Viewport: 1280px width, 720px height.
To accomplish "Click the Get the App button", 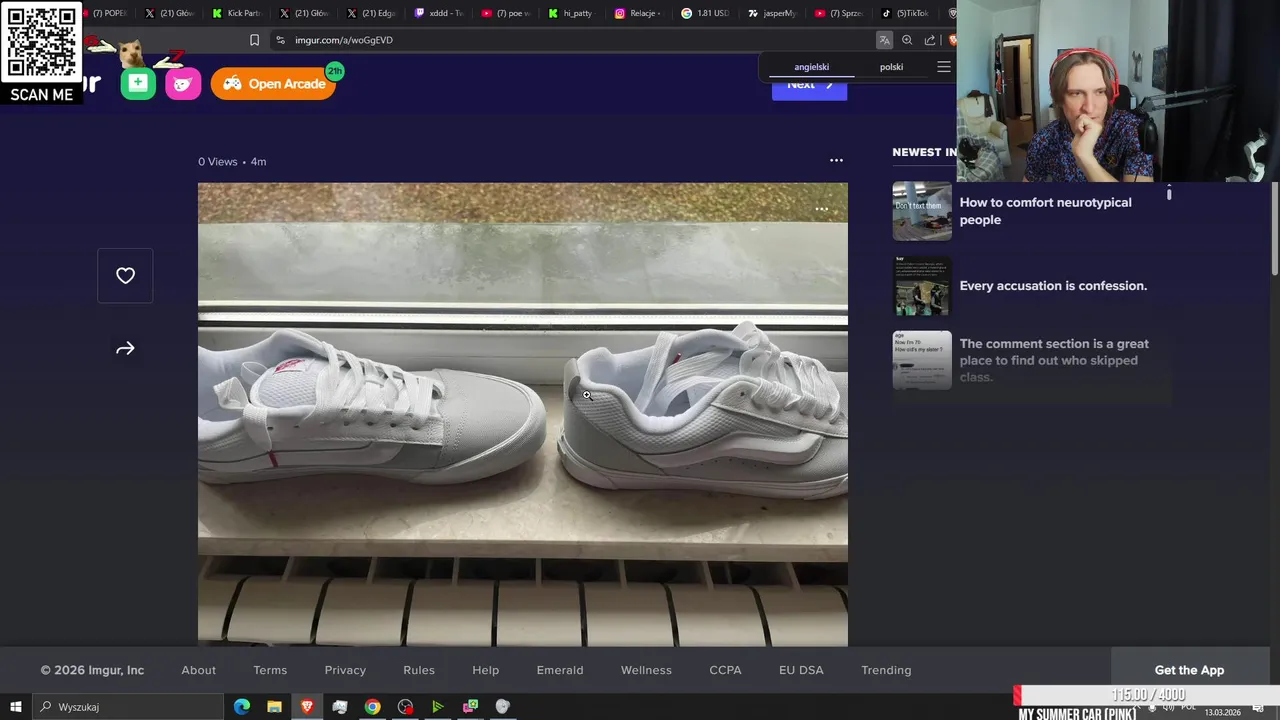I will pyautogui.click(x=1189, y=670).
